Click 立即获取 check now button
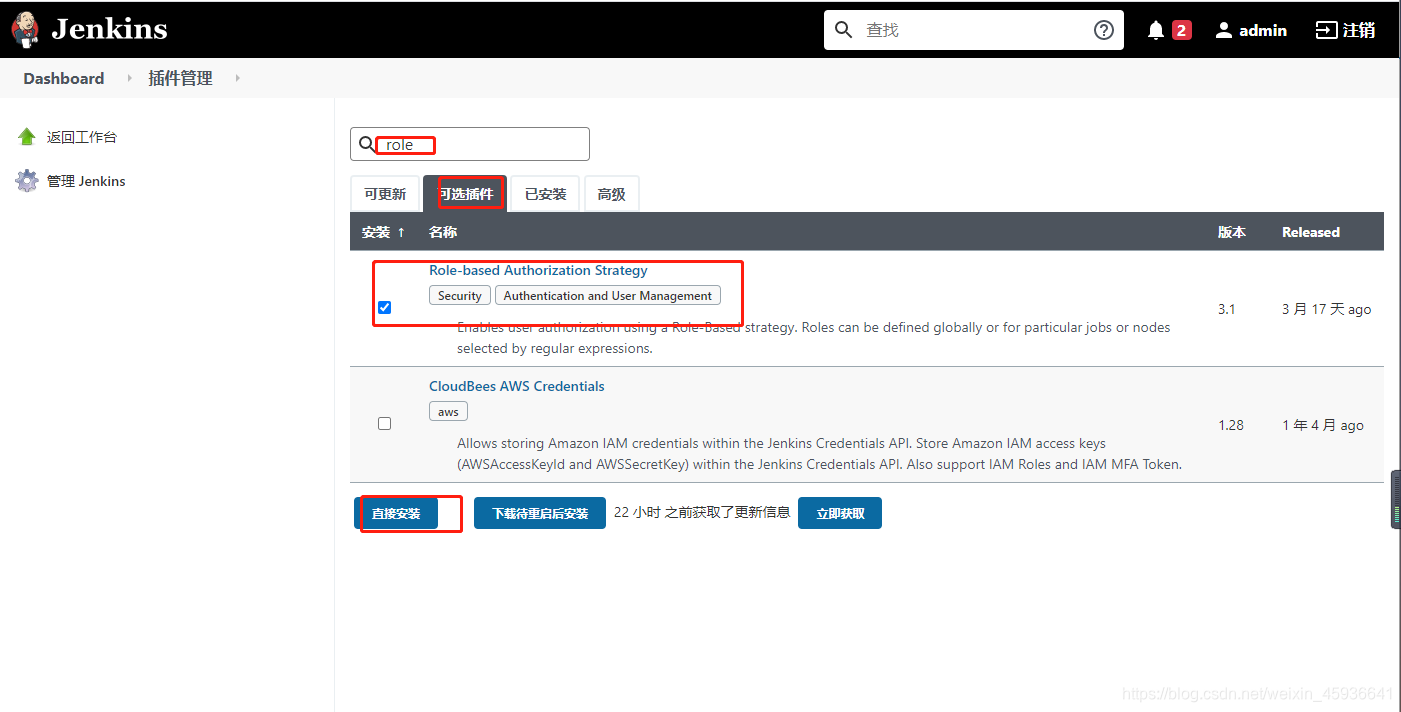This screenshot has width=1401, height=712. (x=840, y=513)
